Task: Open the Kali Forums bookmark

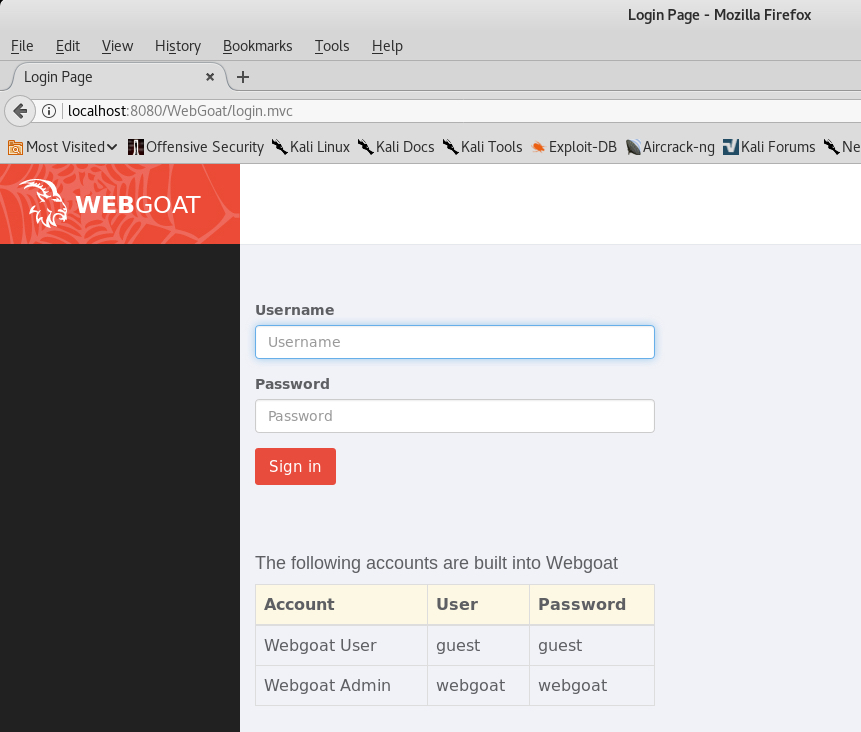Action: click(769, 147)
